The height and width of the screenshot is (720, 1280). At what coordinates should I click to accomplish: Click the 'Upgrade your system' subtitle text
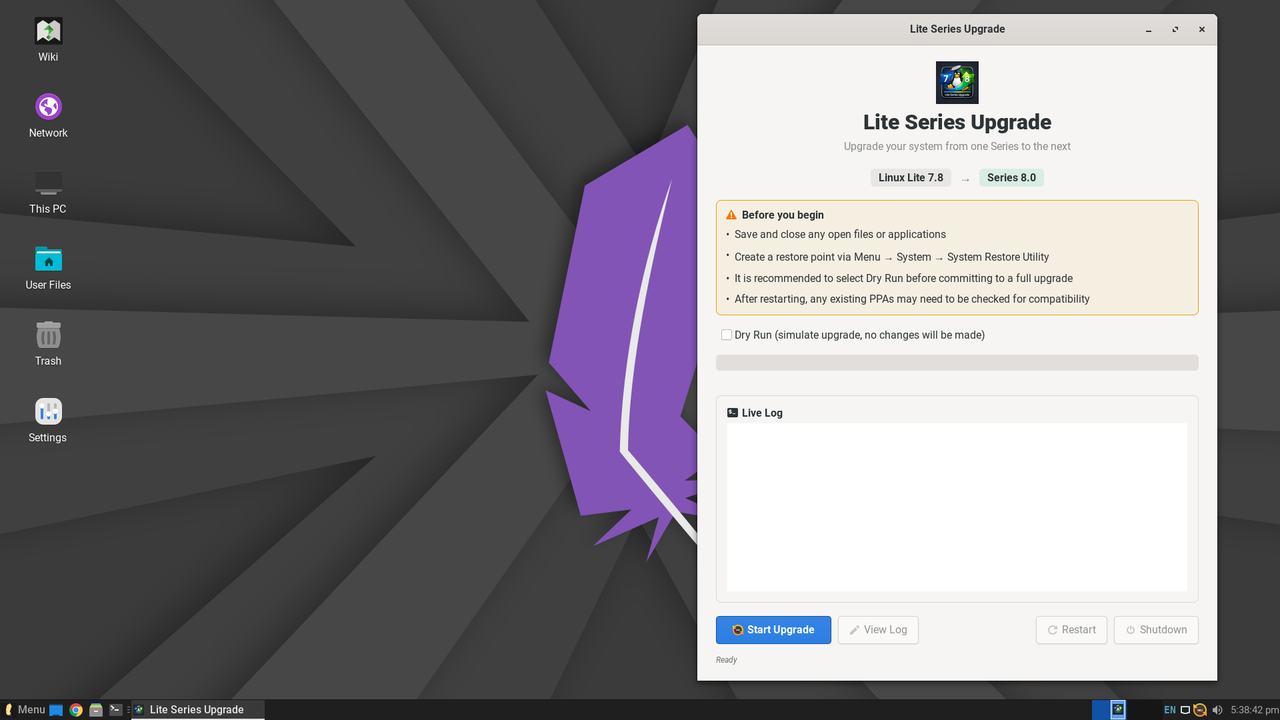(x=957, y=146)
